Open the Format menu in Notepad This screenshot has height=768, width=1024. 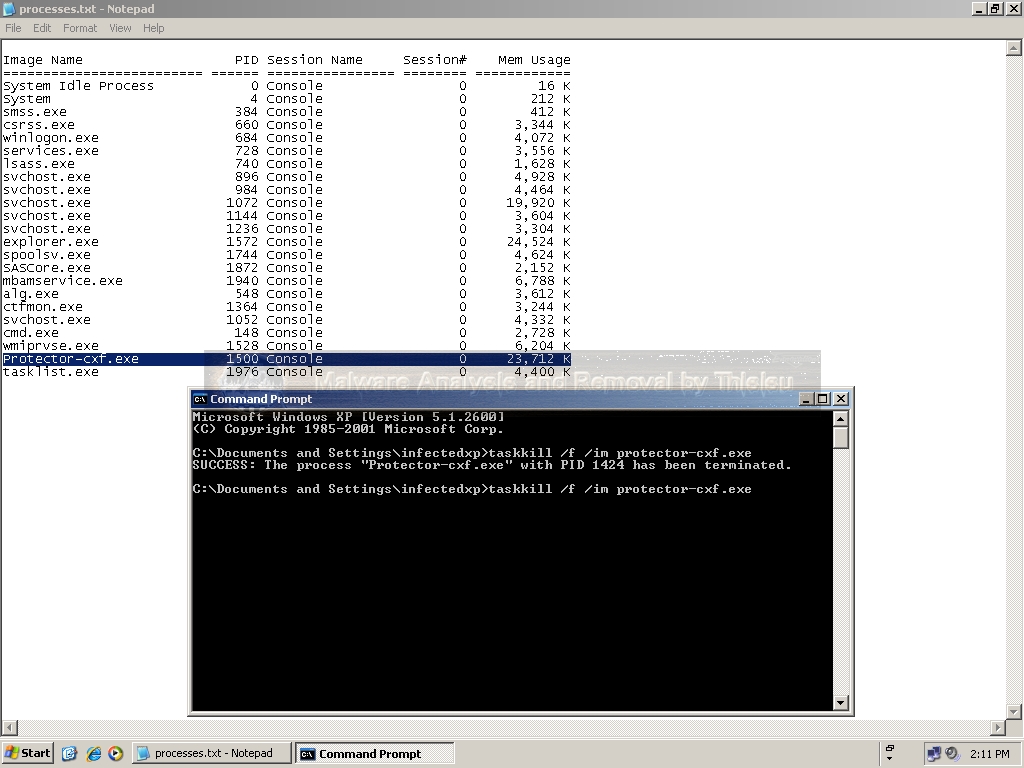(x=80, y=28)
